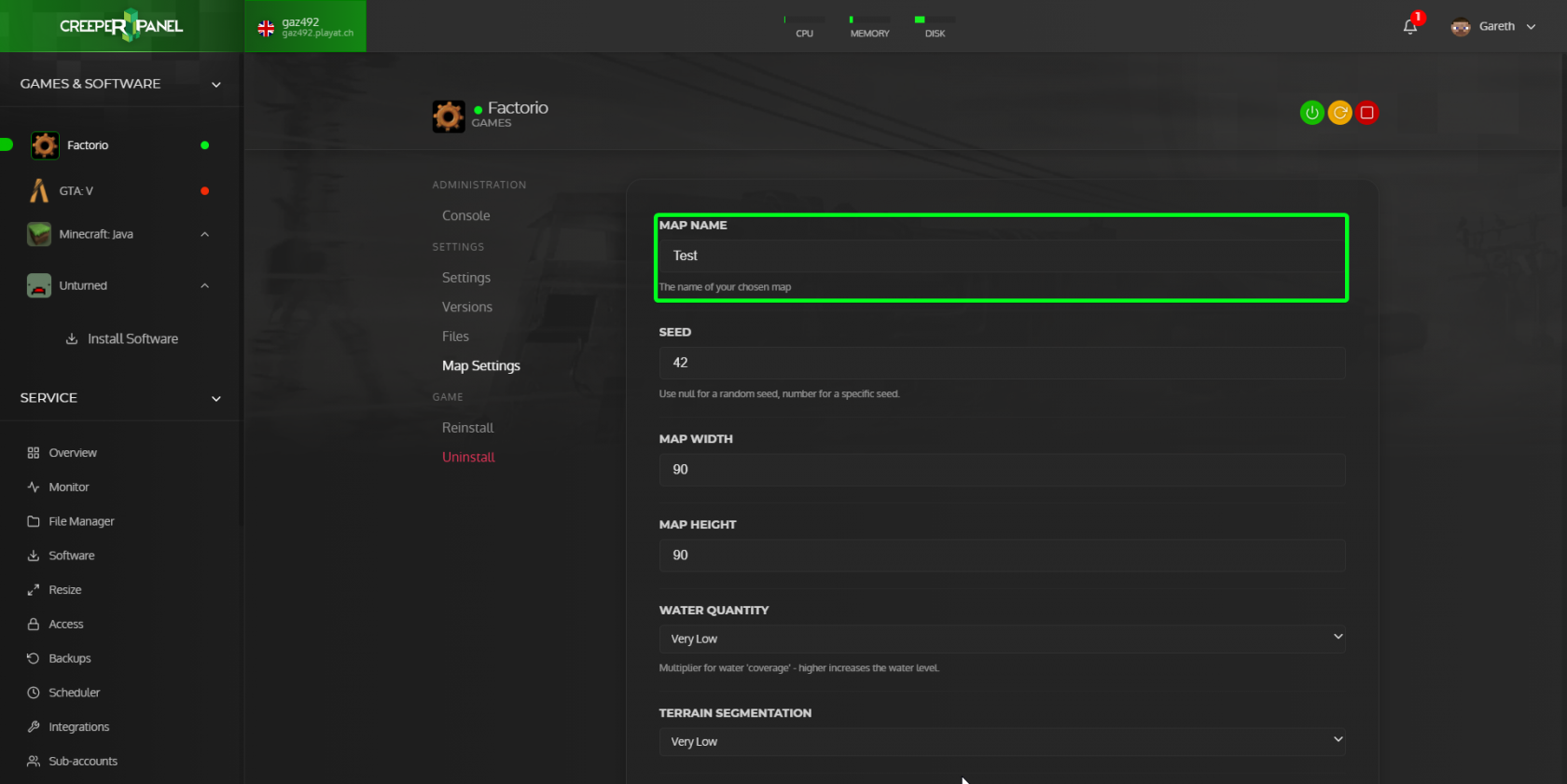Click the Monitor label
This screenshot has width=1567, height=784.
[69, 488]
